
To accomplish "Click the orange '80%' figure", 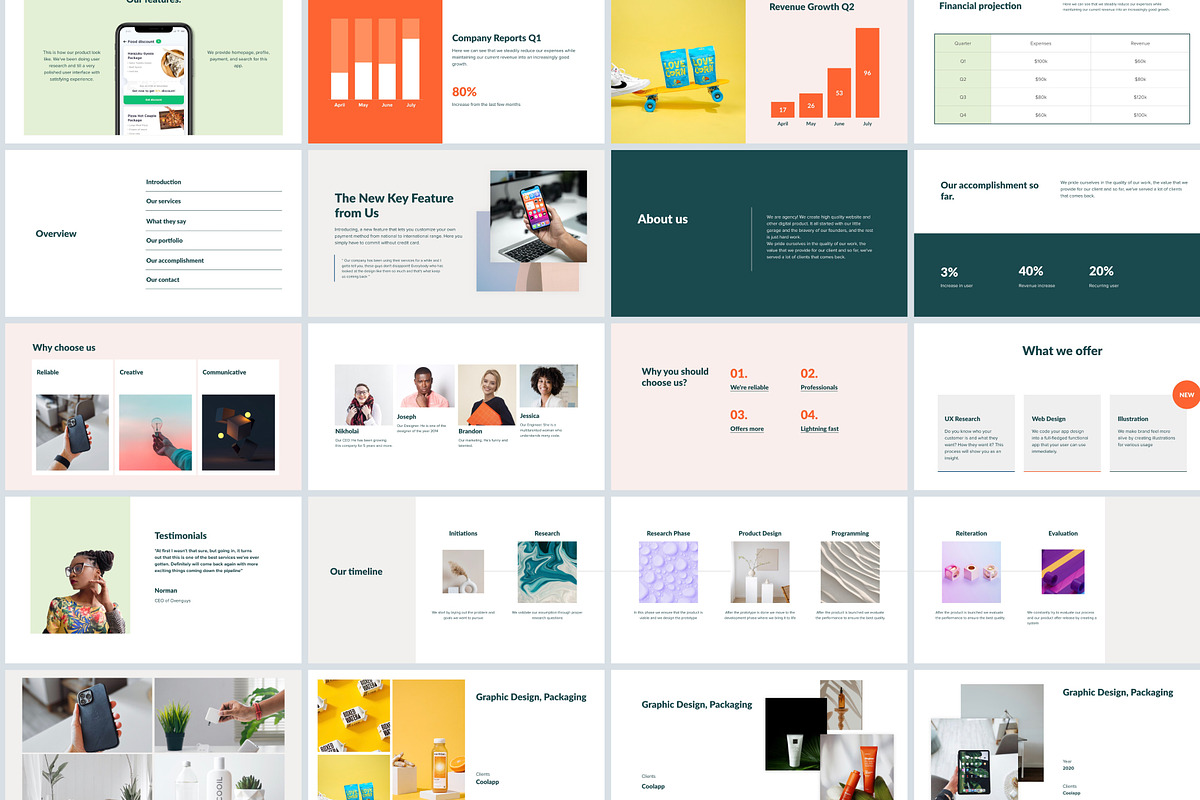I will 464,91.
